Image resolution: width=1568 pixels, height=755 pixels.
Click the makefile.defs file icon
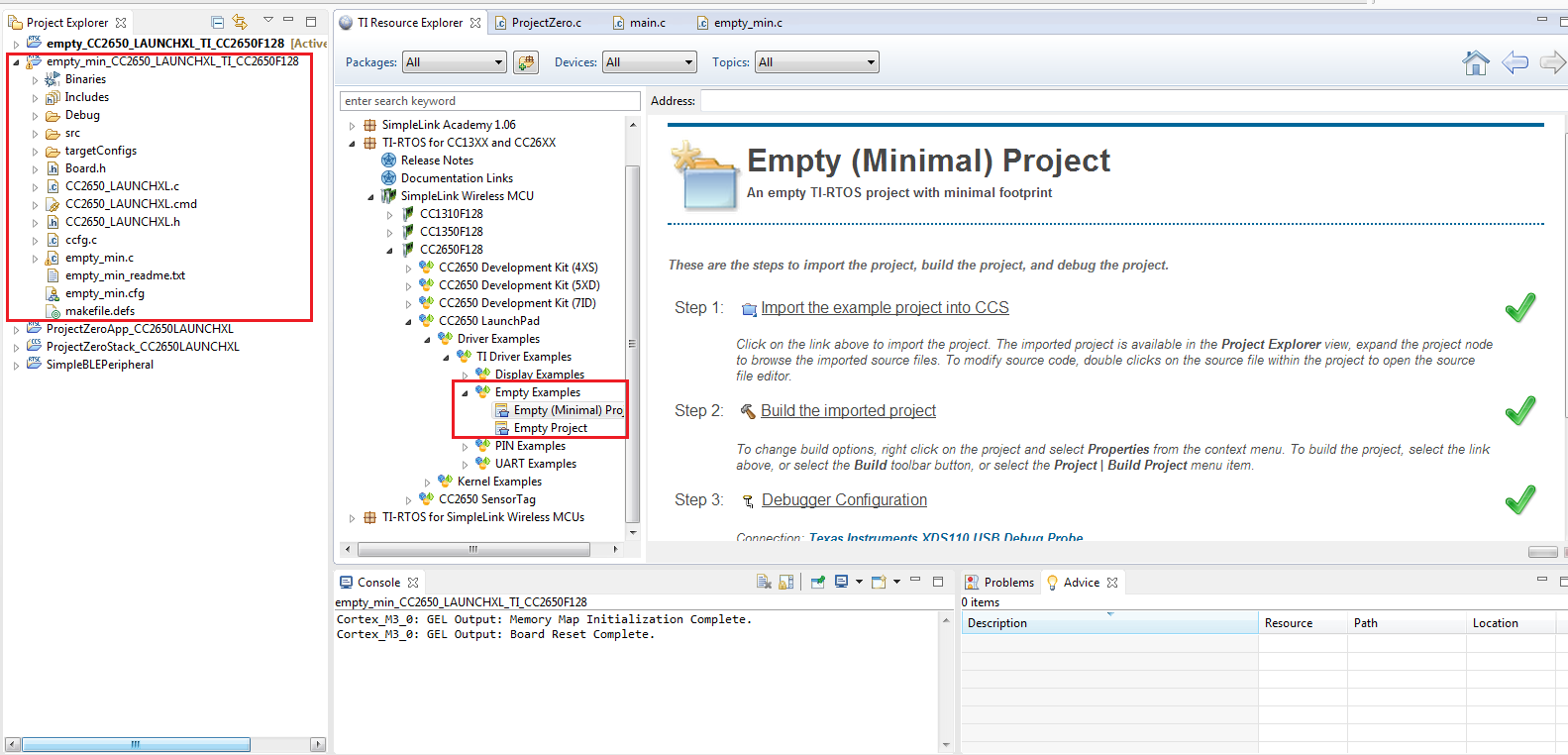click(x=52, y=311)
